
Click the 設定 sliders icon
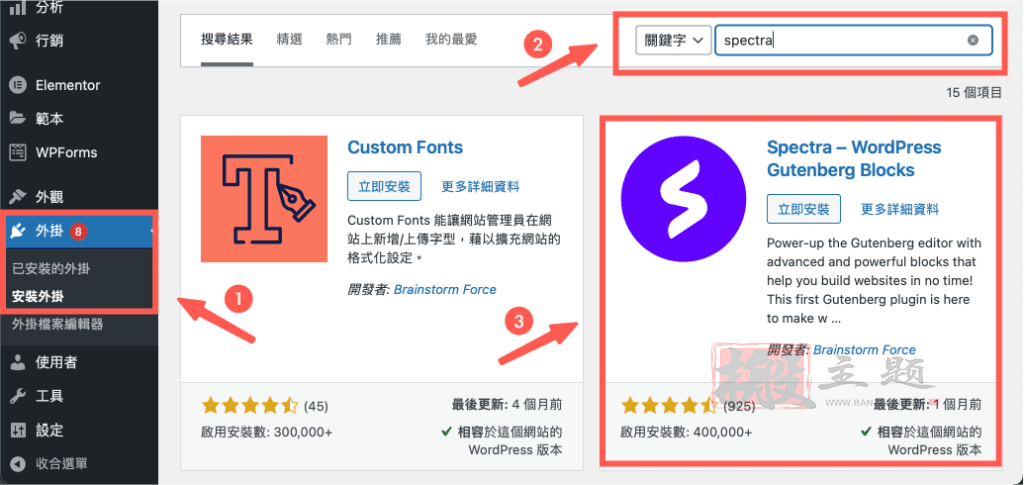[18, 430]
